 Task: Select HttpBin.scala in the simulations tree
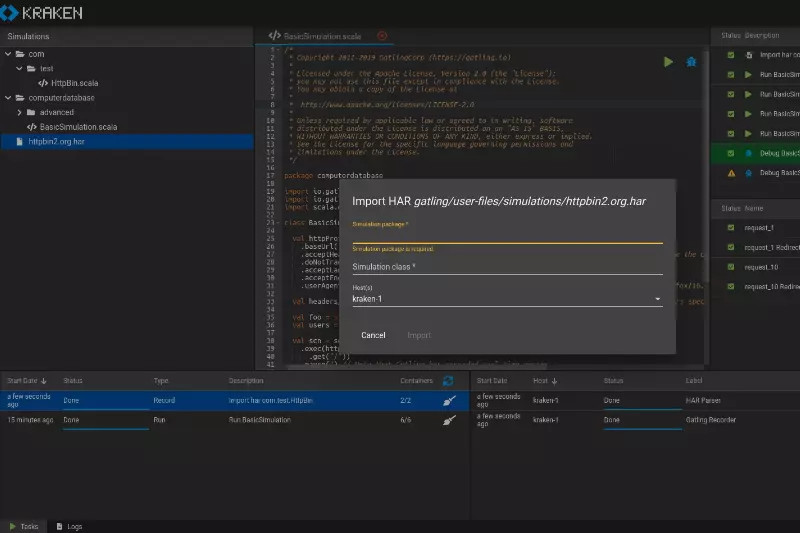[x=74, y=83]
